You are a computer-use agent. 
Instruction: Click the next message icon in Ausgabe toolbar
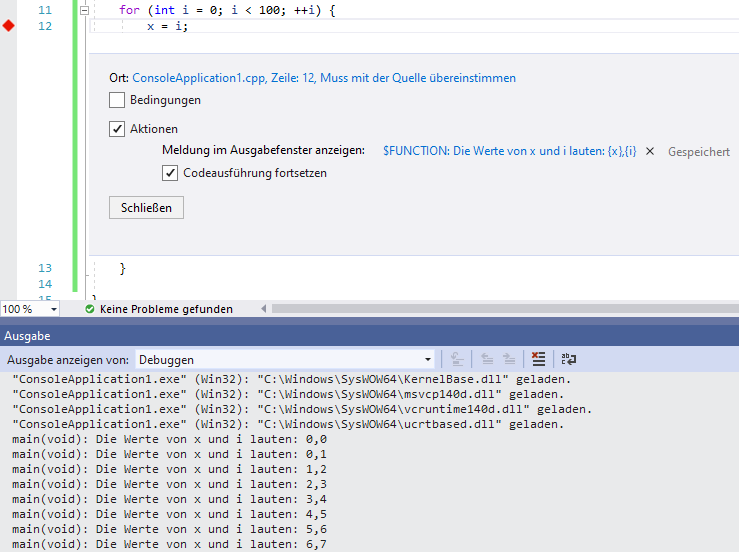pos(509,359)
